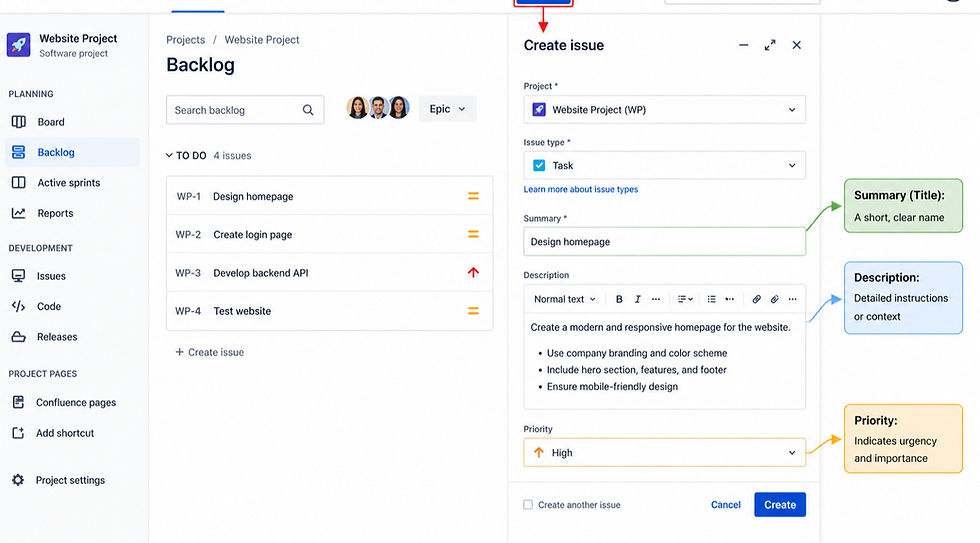Click the red highest-priority arrow on WP-3
980x543 pixels.
point(473,272)
